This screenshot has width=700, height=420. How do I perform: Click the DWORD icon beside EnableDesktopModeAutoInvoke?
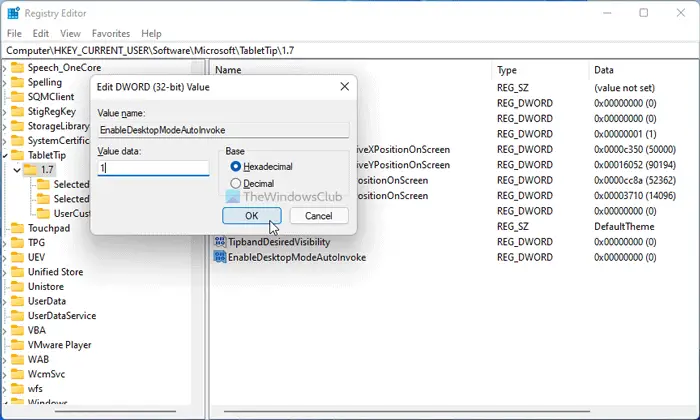click(220, 257)
